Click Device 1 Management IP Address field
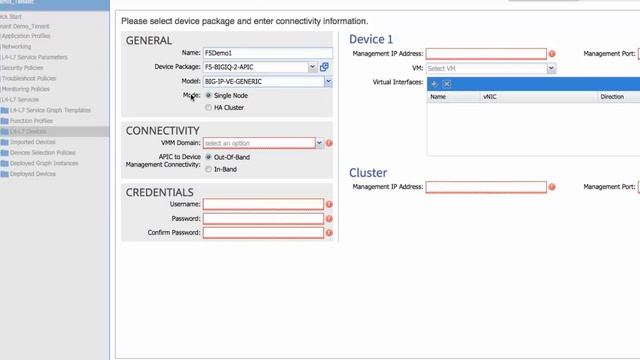This screenshot has height=360, width=640. tap(486, 54)
